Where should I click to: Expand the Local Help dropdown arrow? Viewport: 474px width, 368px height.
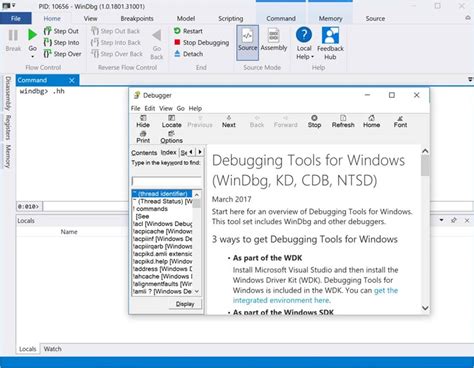point(312,57)
